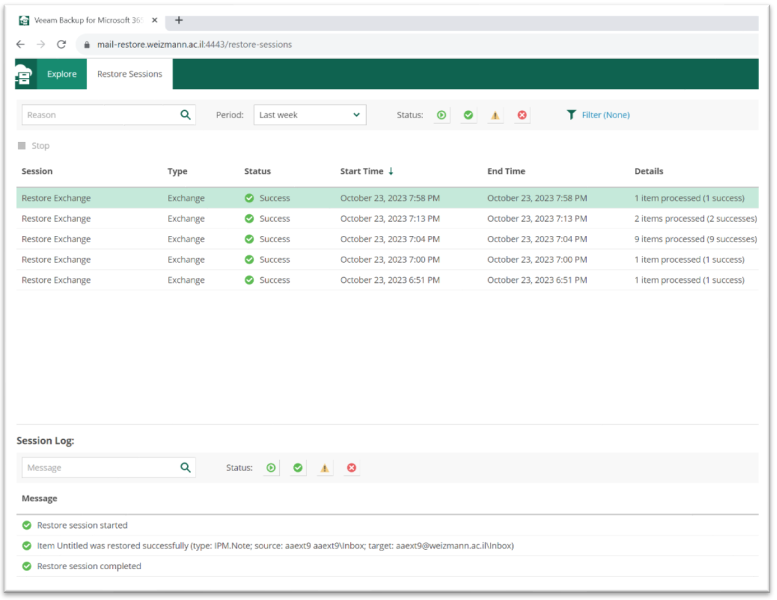The width and height of the screenshot is (777, 600).
Task: Go back using browser back arrow
Action: point(21,44)
